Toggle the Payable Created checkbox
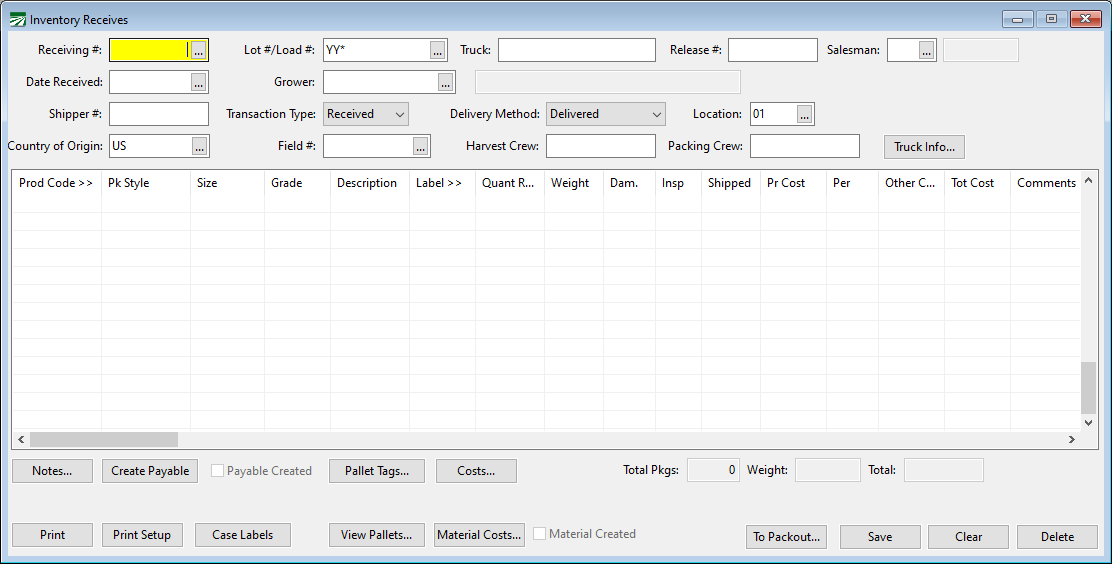This screenshot has width=1112, height=564. click(x=218, y=471)
